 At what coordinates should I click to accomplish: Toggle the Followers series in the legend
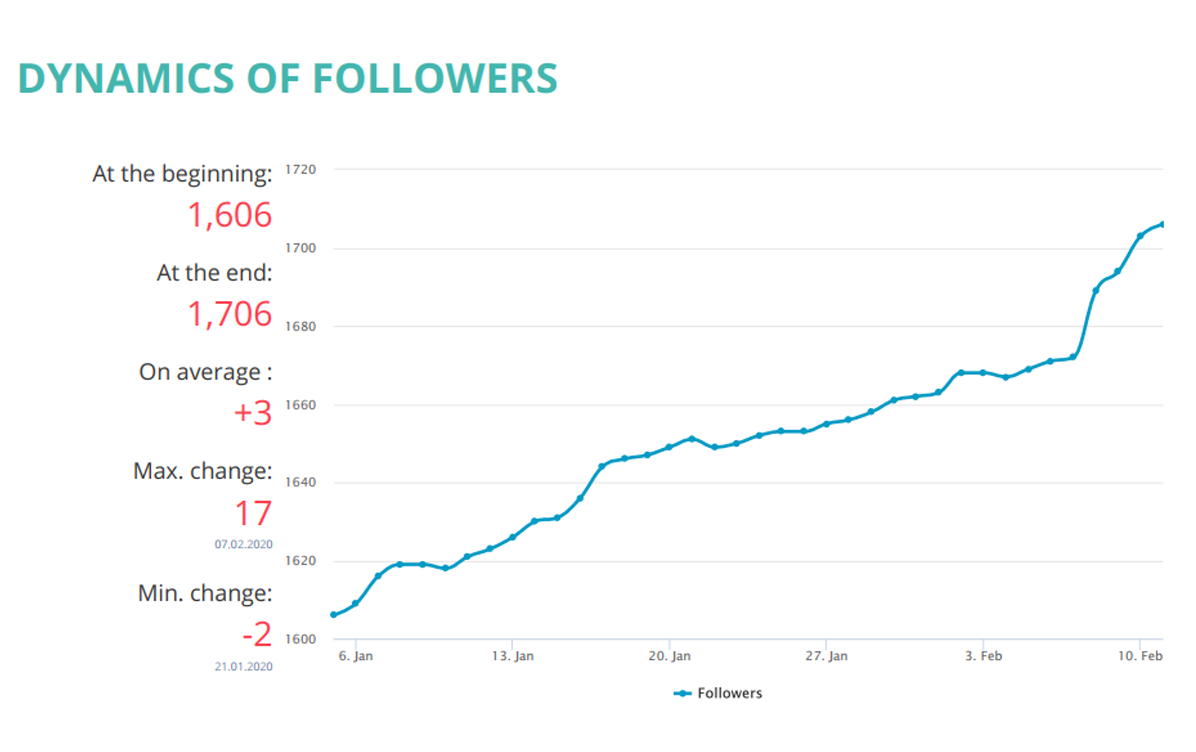pos(729,693)
